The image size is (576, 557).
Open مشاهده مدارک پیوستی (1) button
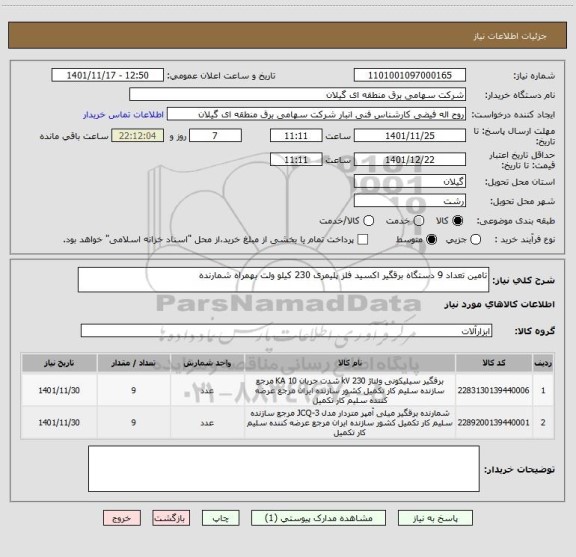pyautogui.click(x=318, y=518)
